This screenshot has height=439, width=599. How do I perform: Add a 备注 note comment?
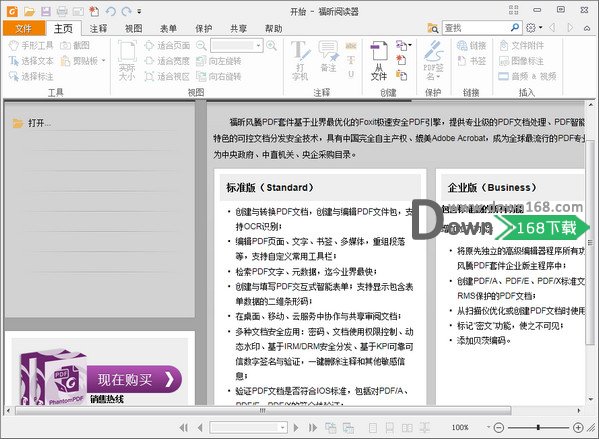pyautogui.click(x=329, y=57)
